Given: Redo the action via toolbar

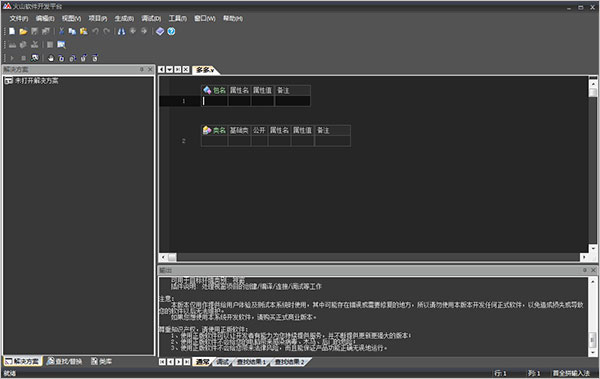Looking at the screenshot, I should click(106, 31).
